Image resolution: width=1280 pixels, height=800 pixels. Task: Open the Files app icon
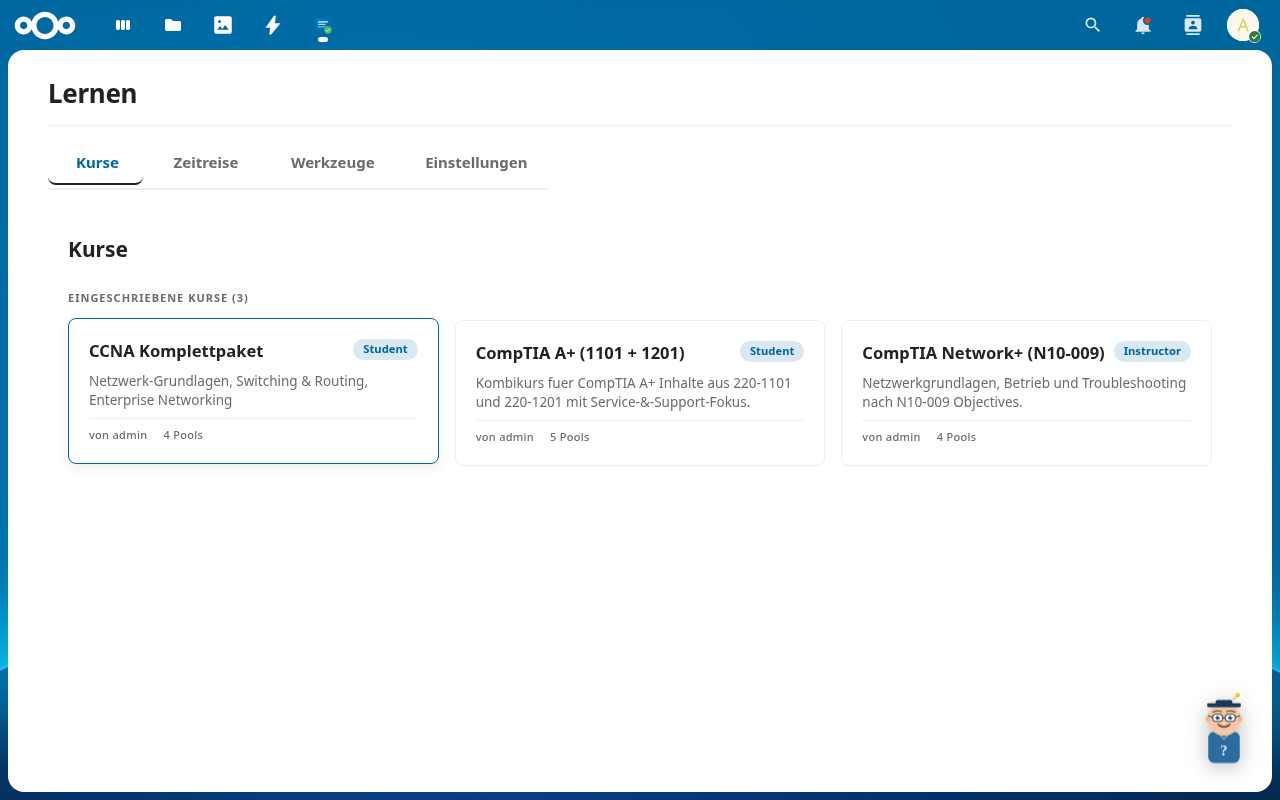click(x=172, y=24)
